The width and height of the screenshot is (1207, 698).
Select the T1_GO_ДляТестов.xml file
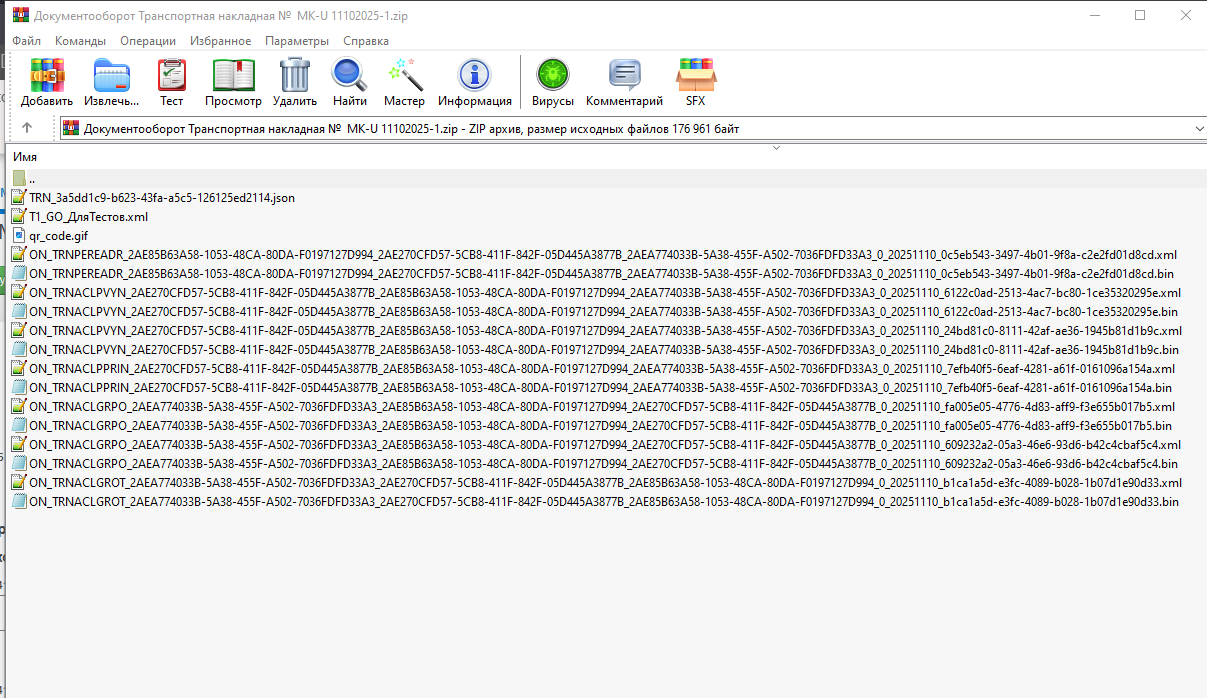(x=89, y=217)
